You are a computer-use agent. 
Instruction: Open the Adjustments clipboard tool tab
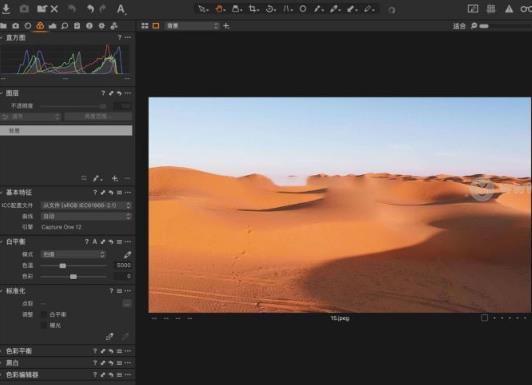click(77, 26)
